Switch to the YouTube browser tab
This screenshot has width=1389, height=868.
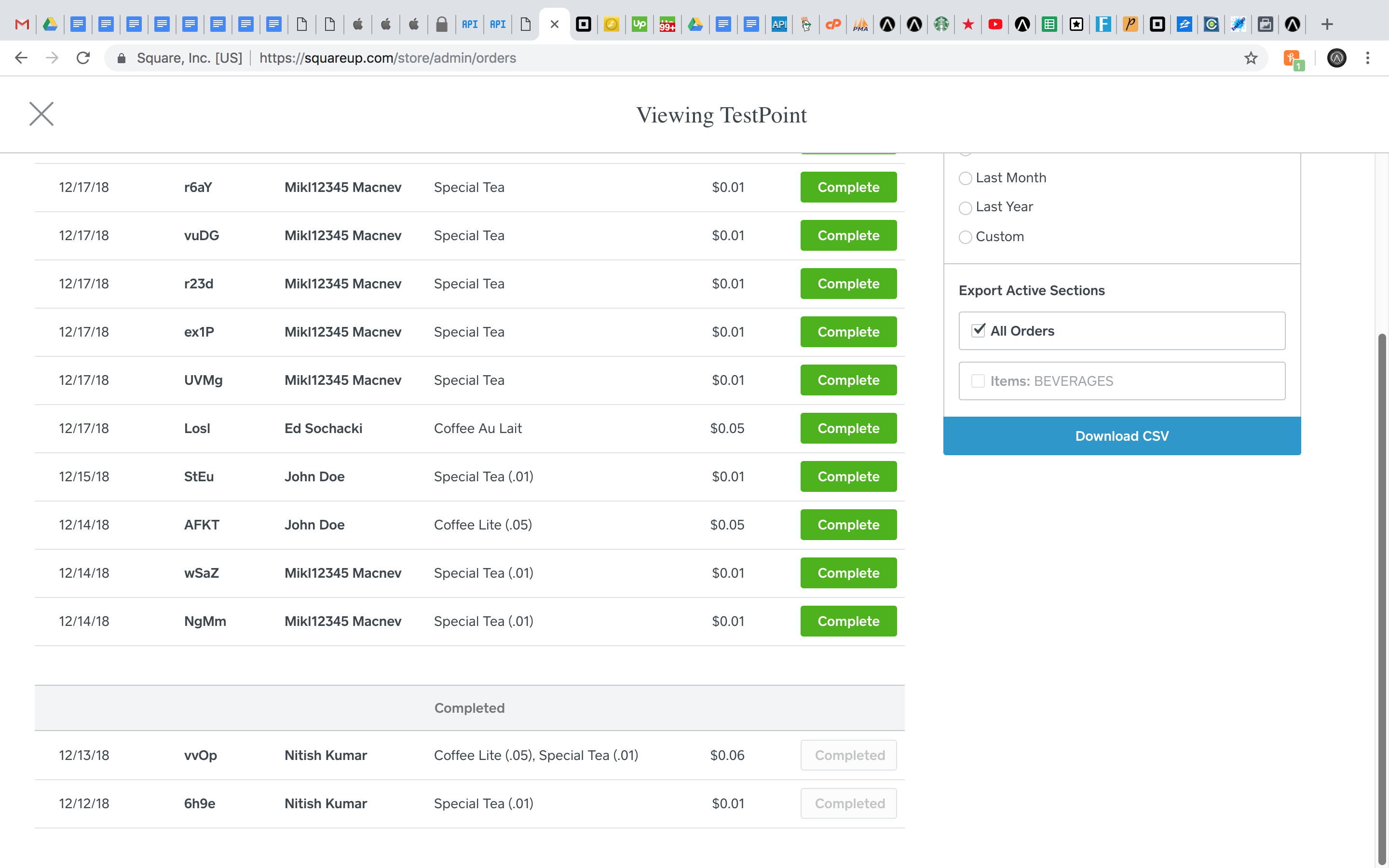click(995, 24)
